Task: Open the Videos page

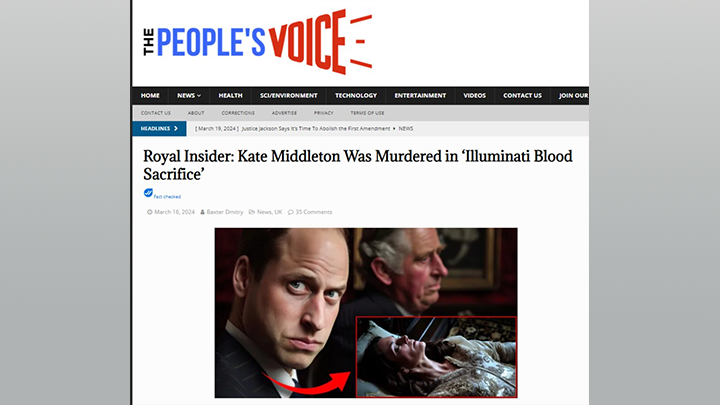Action: [x=474, y=96]
